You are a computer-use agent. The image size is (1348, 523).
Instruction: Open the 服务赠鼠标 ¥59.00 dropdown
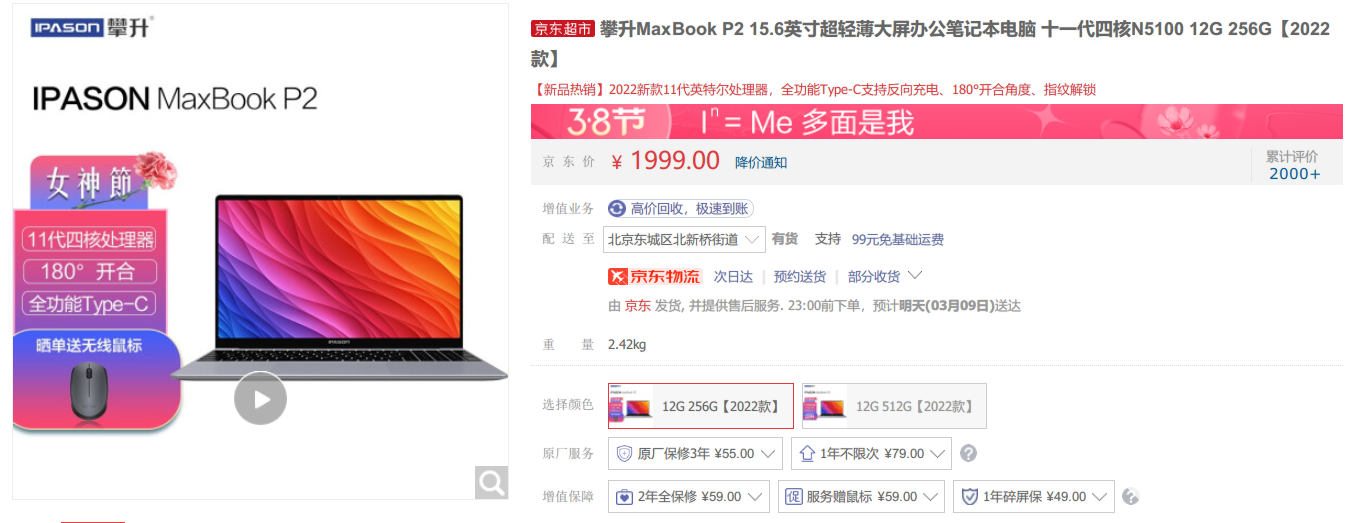coord(861,496)
